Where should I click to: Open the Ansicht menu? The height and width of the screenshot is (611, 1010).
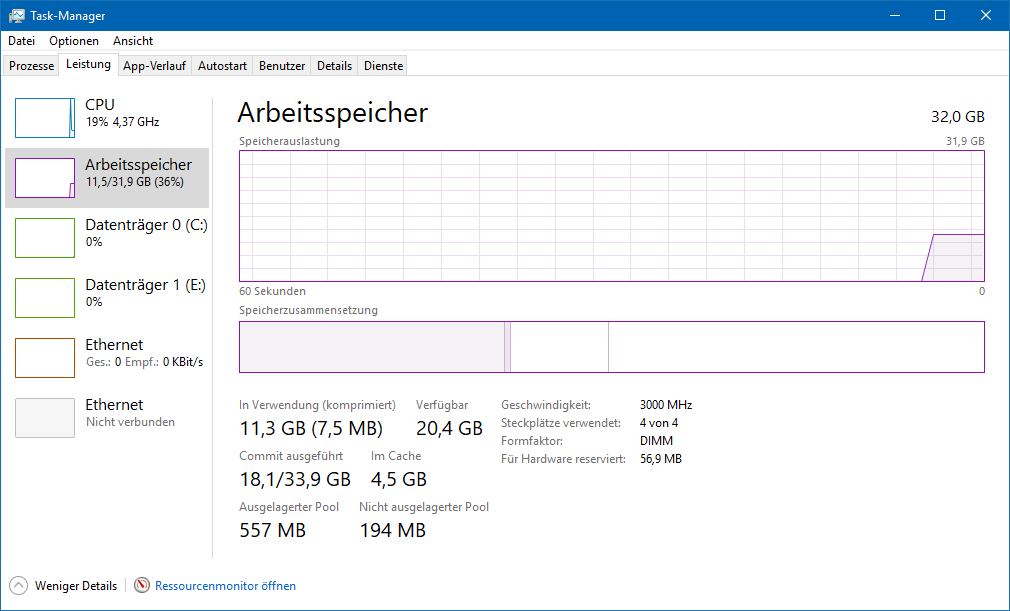[133, 41]
